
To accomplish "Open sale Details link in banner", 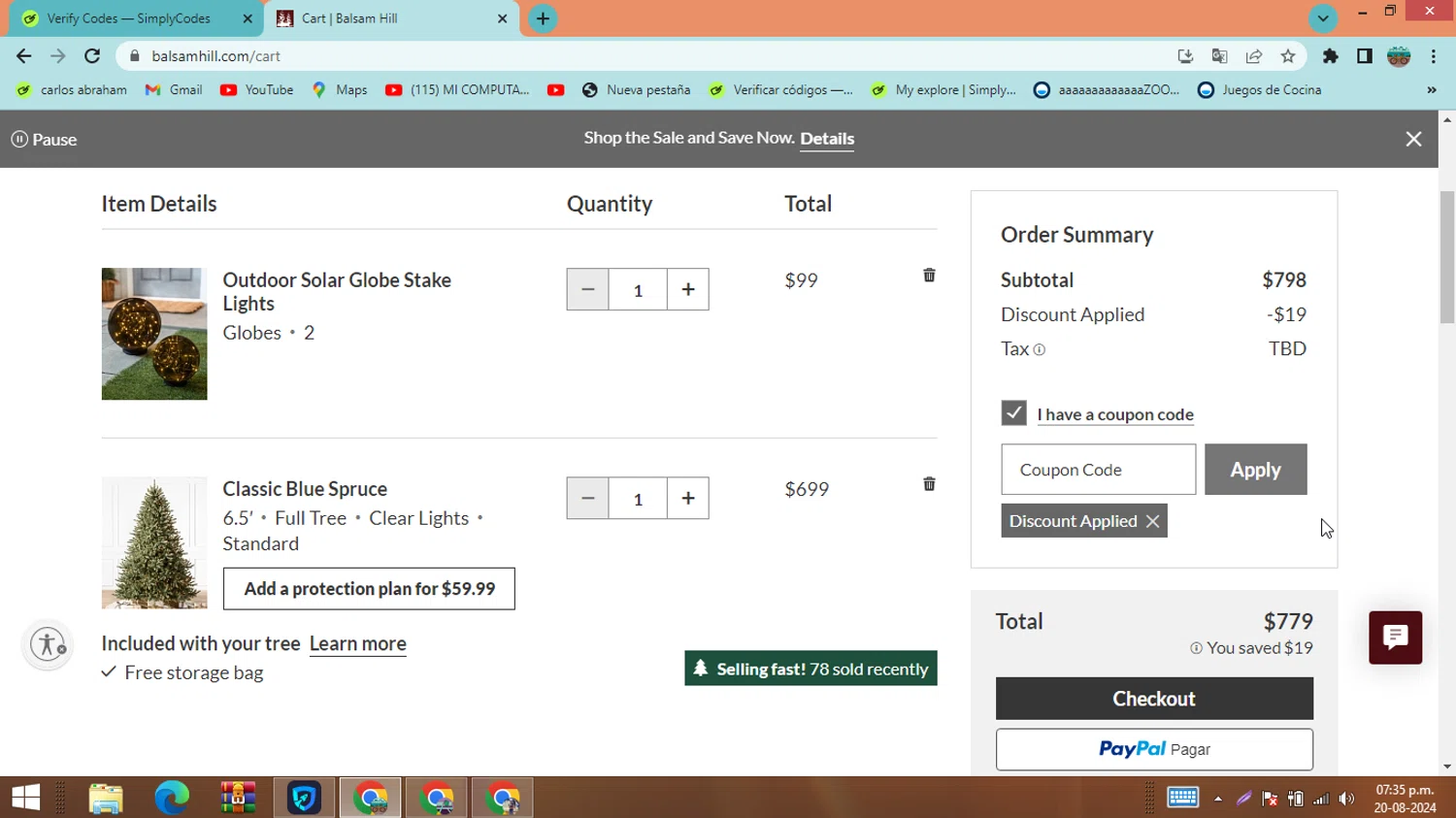I will click(827, 139).
